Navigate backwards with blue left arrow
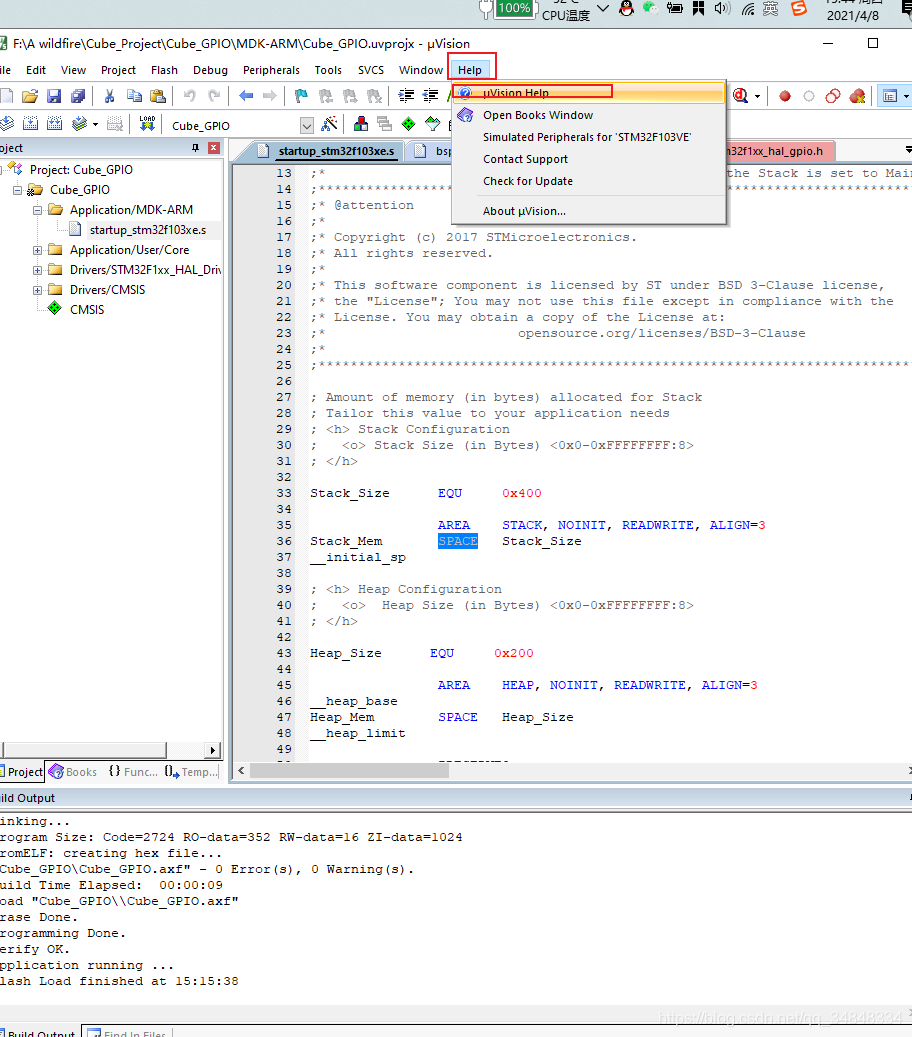 pos(246,97)
